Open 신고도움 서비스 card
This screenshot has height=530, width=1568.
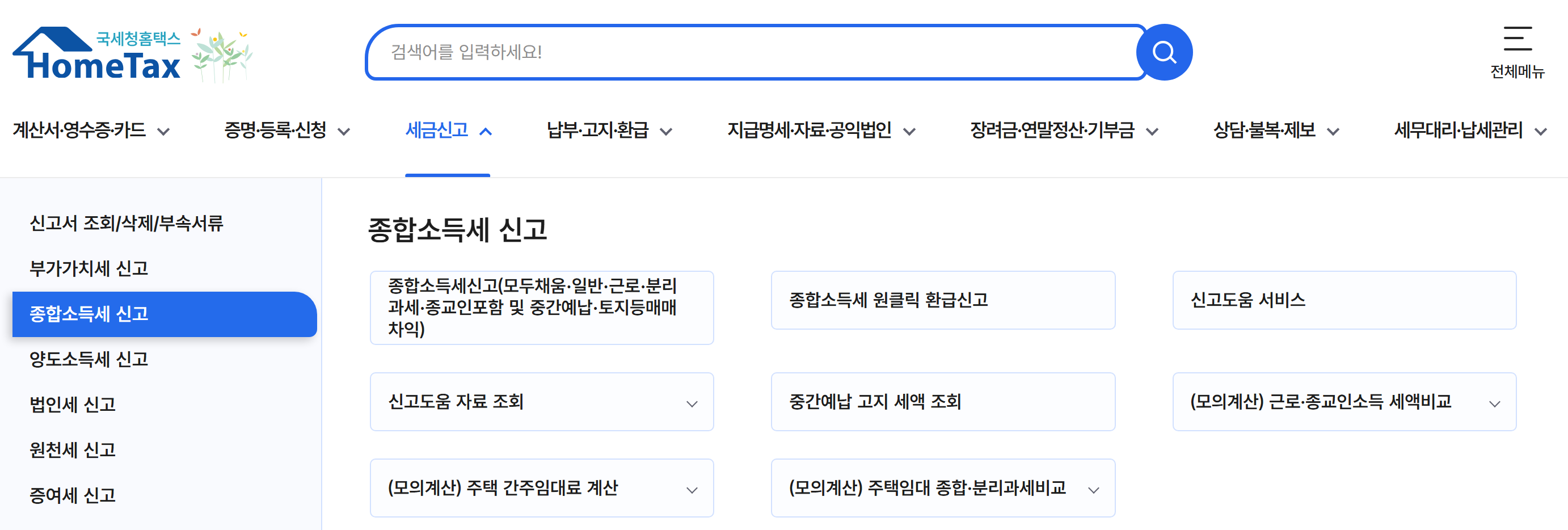pos(1344,300)
